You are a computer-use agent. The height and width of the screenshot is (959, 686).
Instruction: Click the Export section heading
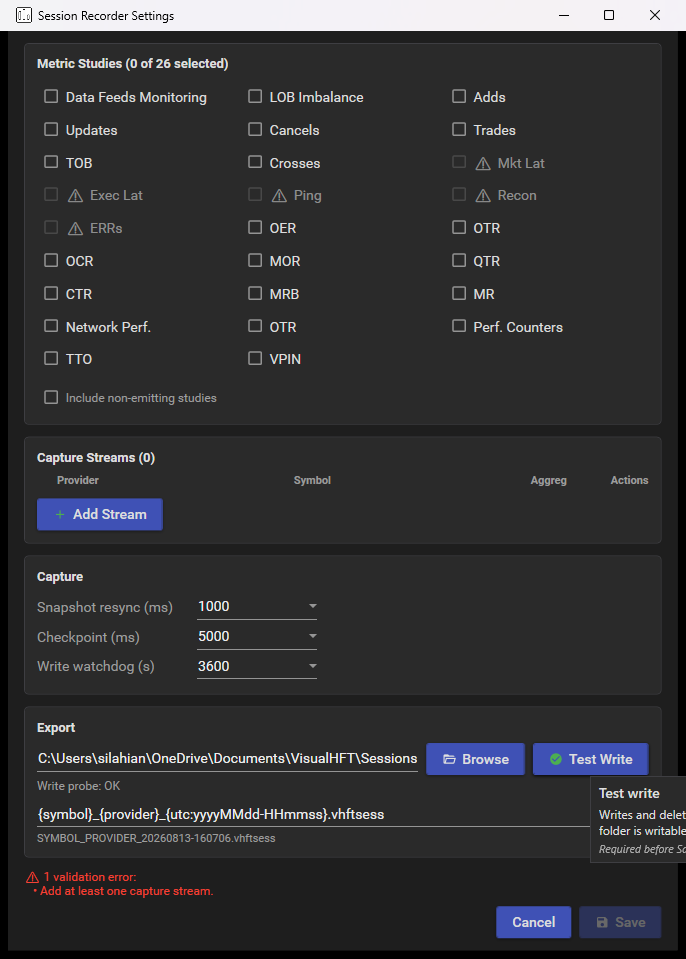click(x=56, y=728)
